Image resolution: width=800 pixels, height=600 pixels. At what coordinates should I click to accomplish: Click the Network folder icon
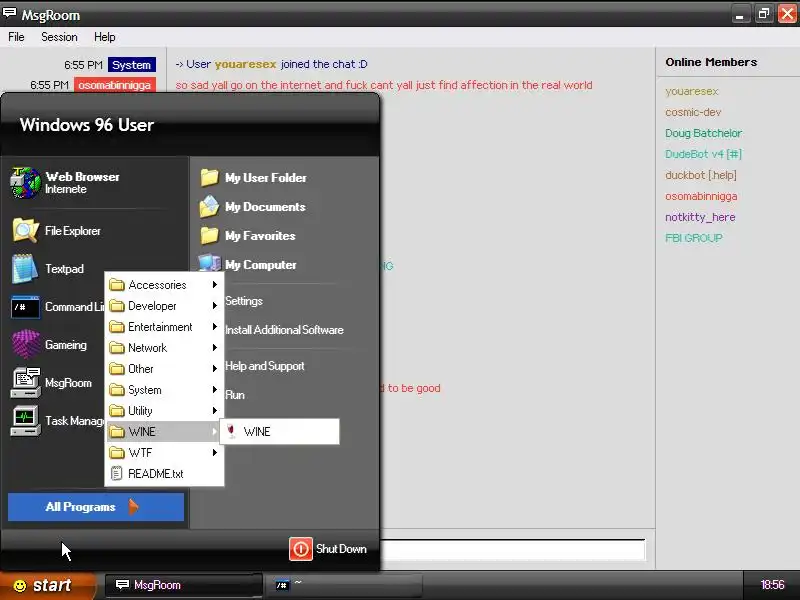coord(117,348)
